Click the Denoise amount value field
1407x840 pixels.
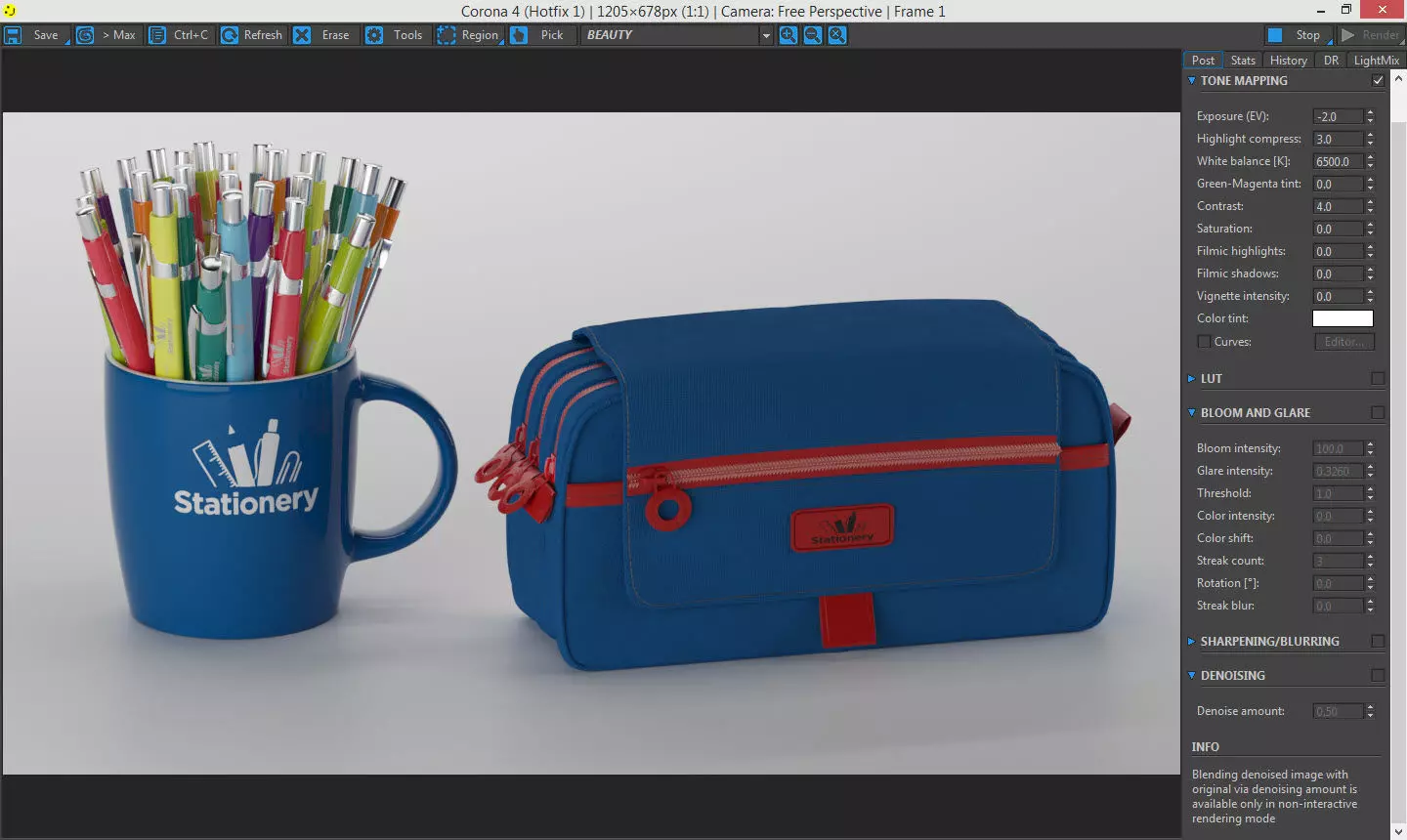1338,711
